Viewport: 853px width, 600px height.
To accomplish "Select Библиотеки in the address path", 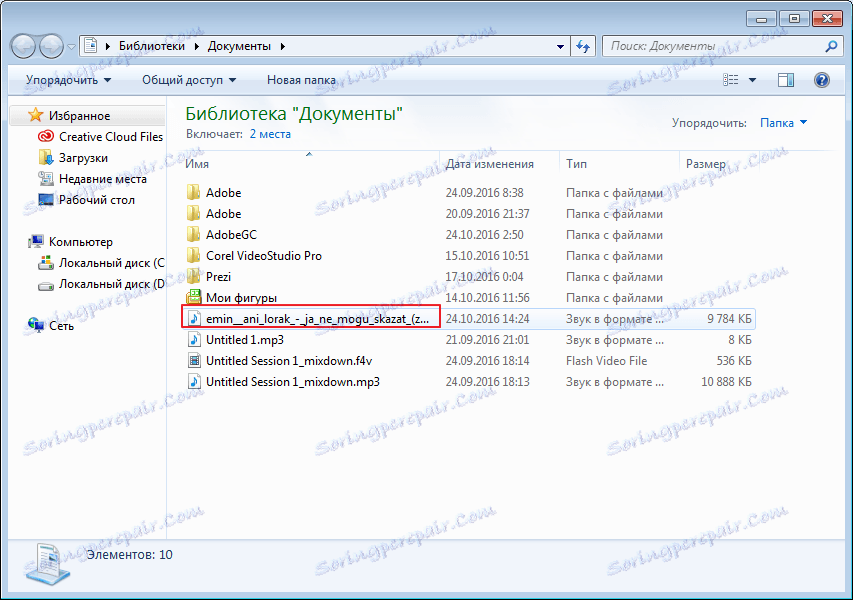I will coord(152,46).
